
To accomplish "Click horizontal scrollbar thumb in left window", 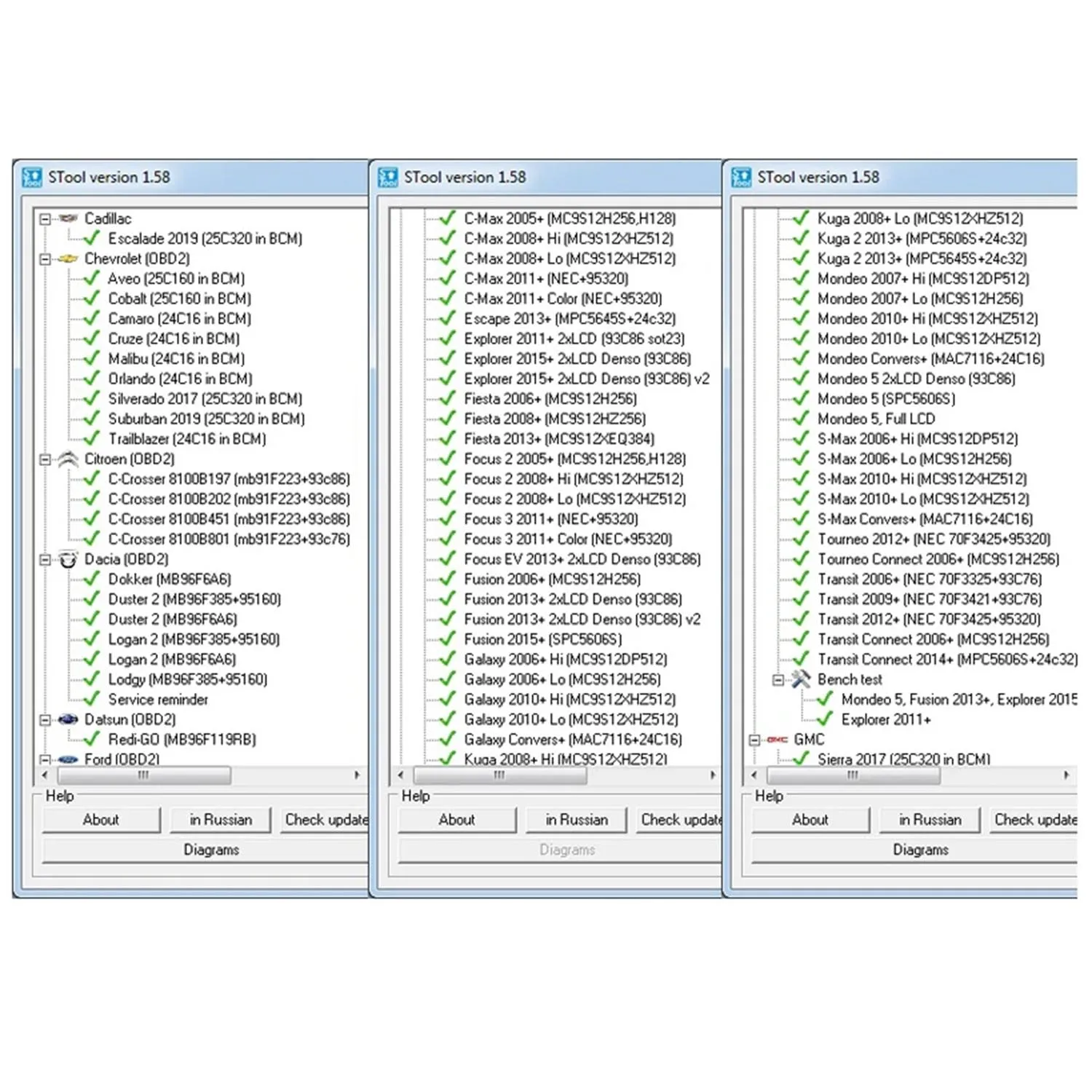I will pyautogui.click(x=144, y=775).
